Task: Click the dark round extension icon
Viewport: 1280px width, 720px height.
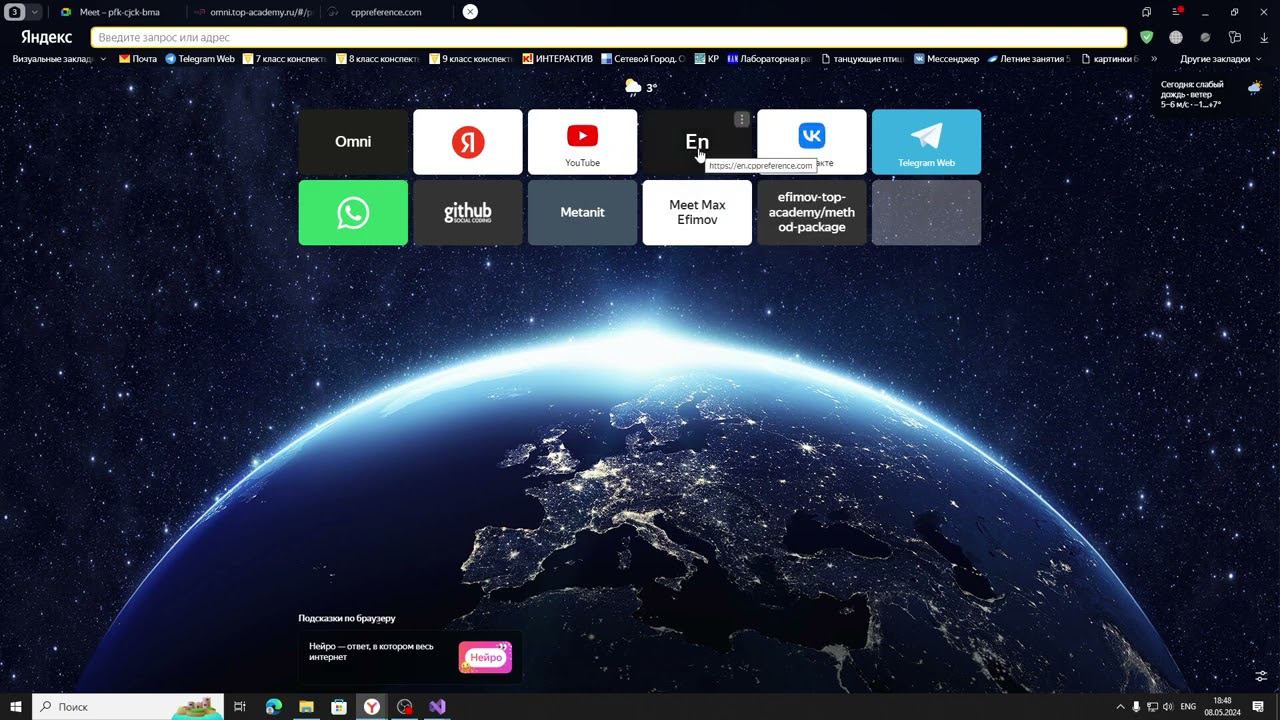Action: pos(1205,38)
